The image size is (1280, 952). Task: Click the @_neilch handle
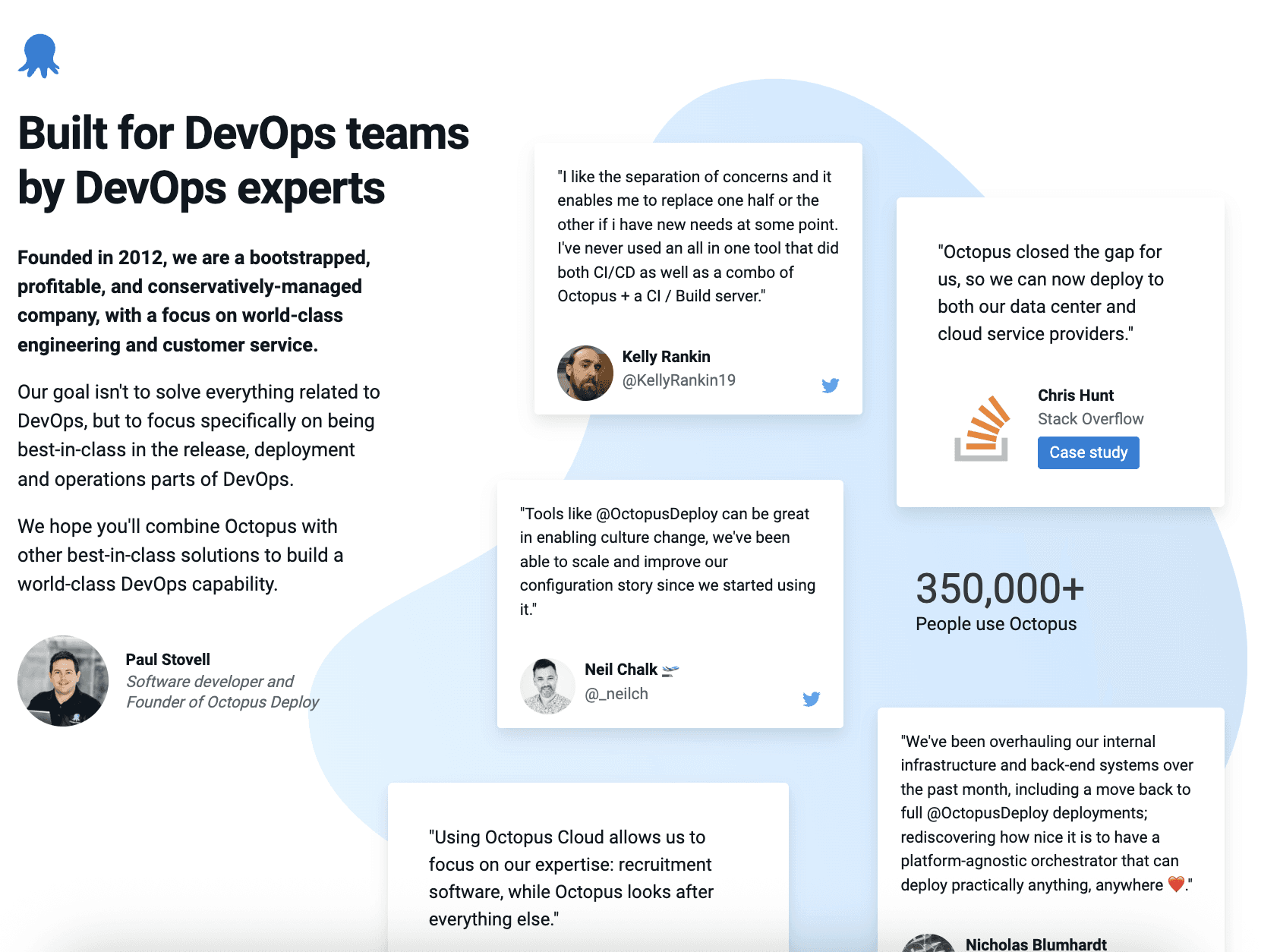point(616,694)
